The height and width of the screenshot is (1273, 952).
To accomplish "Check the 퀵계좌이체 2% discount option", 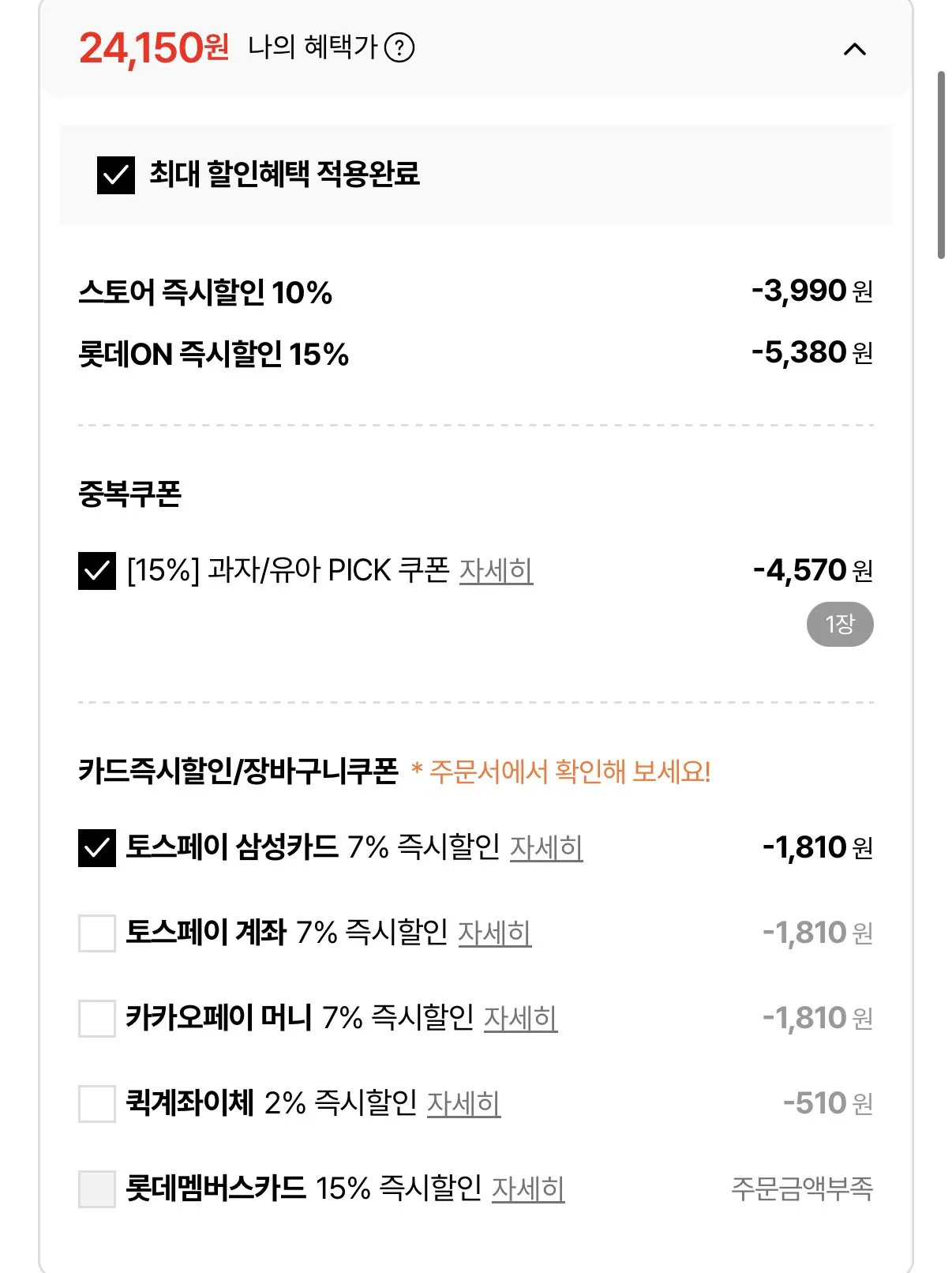I will pyautogui.click(x=97, y=1104).
